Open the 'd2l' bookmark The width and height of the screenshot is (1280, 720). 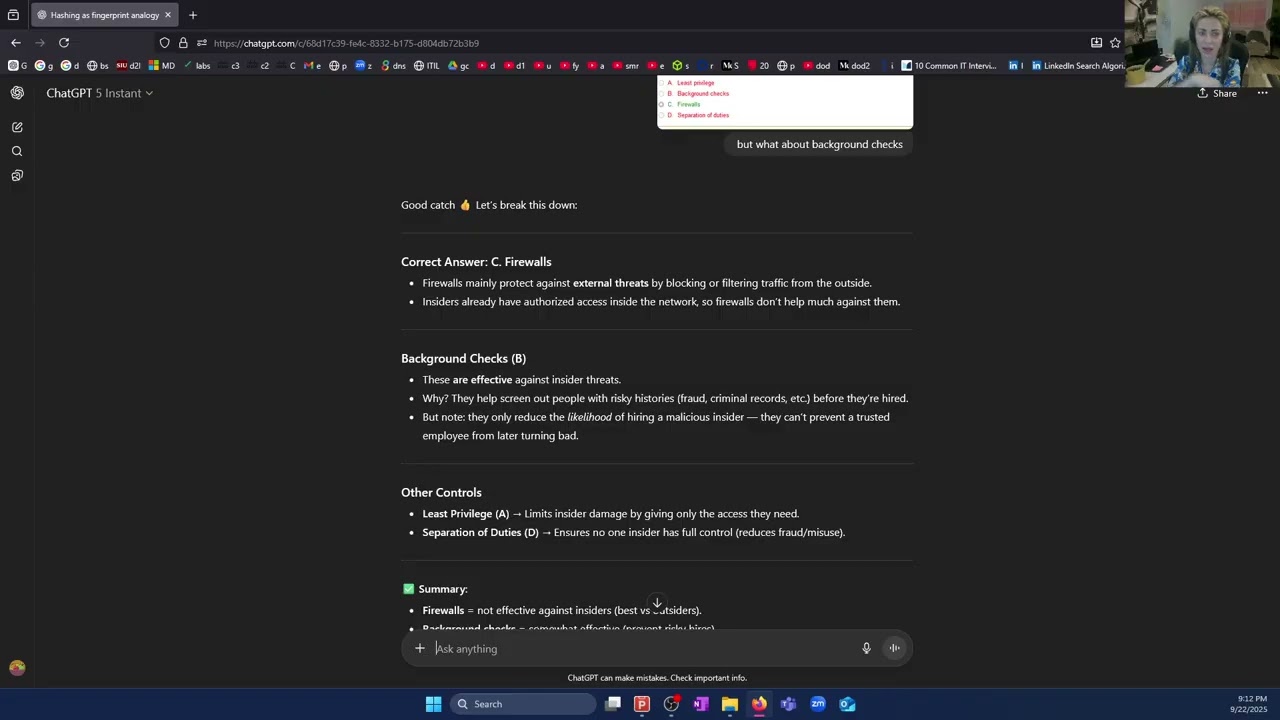128,66
